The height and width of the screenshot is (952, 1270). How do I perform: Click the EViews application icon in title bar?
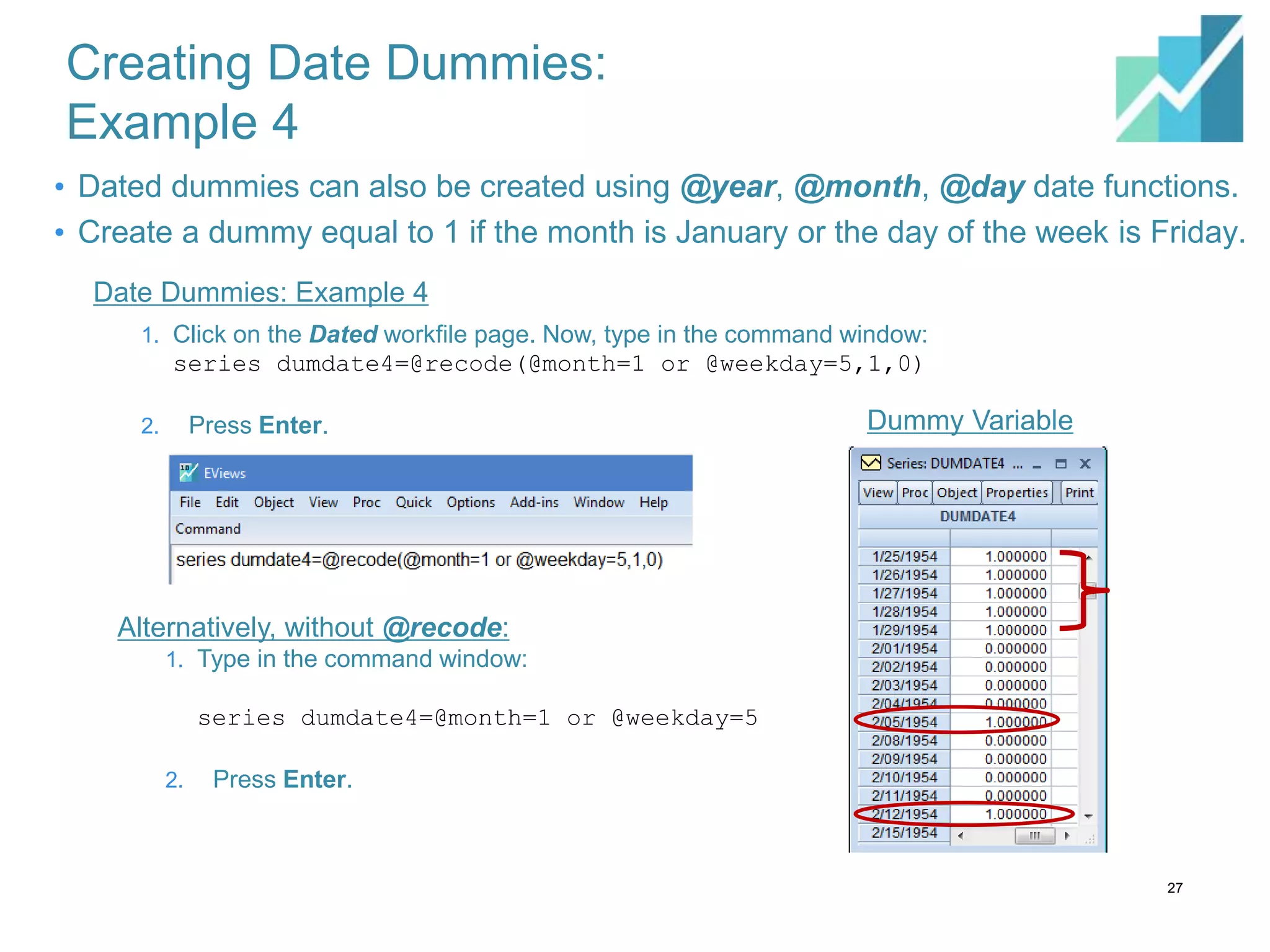189,472
